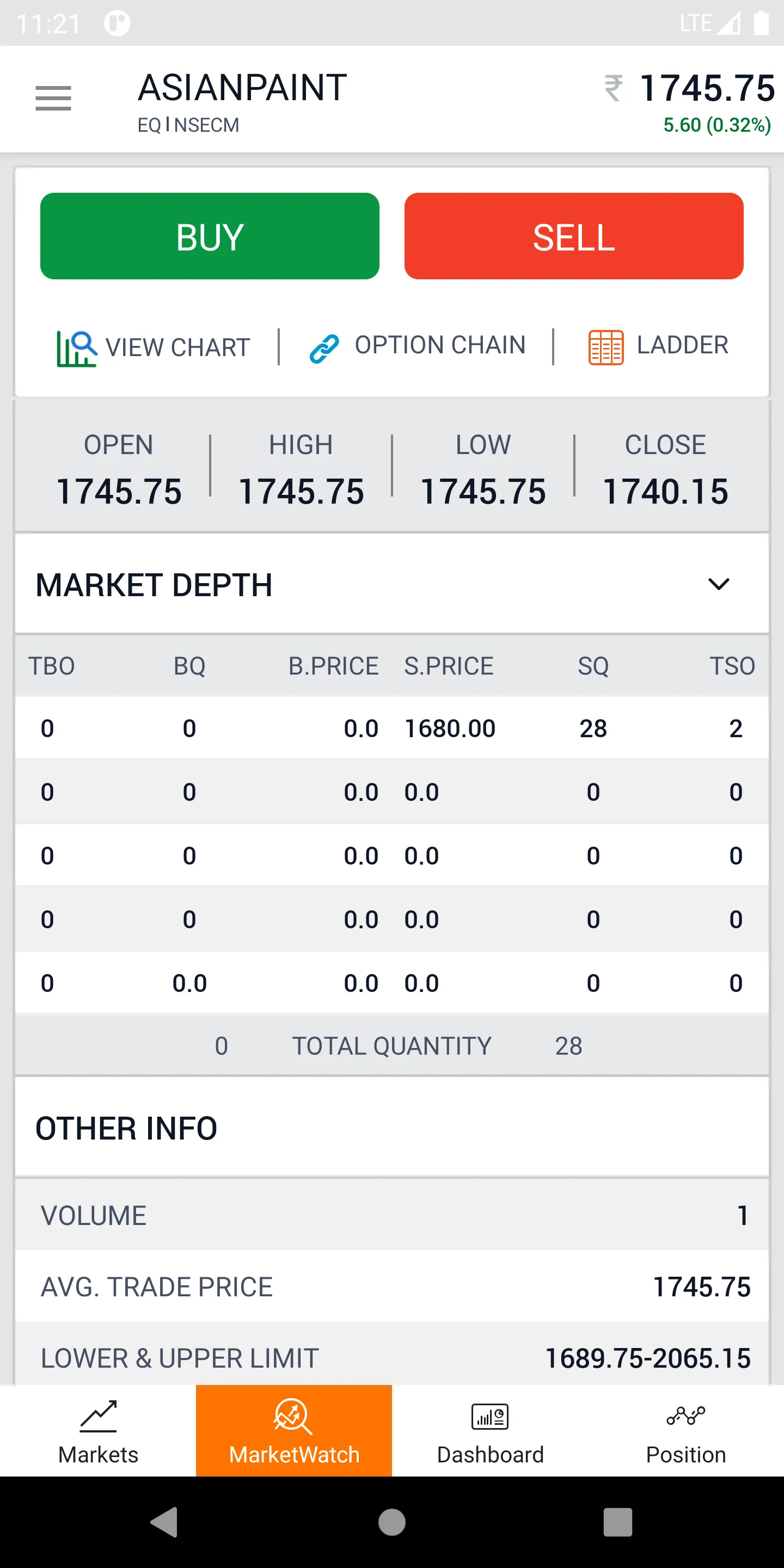This screenshot has width=784, height=1568.
Task: Tap the Option Chain link icon
Action: tap(324, 348)
